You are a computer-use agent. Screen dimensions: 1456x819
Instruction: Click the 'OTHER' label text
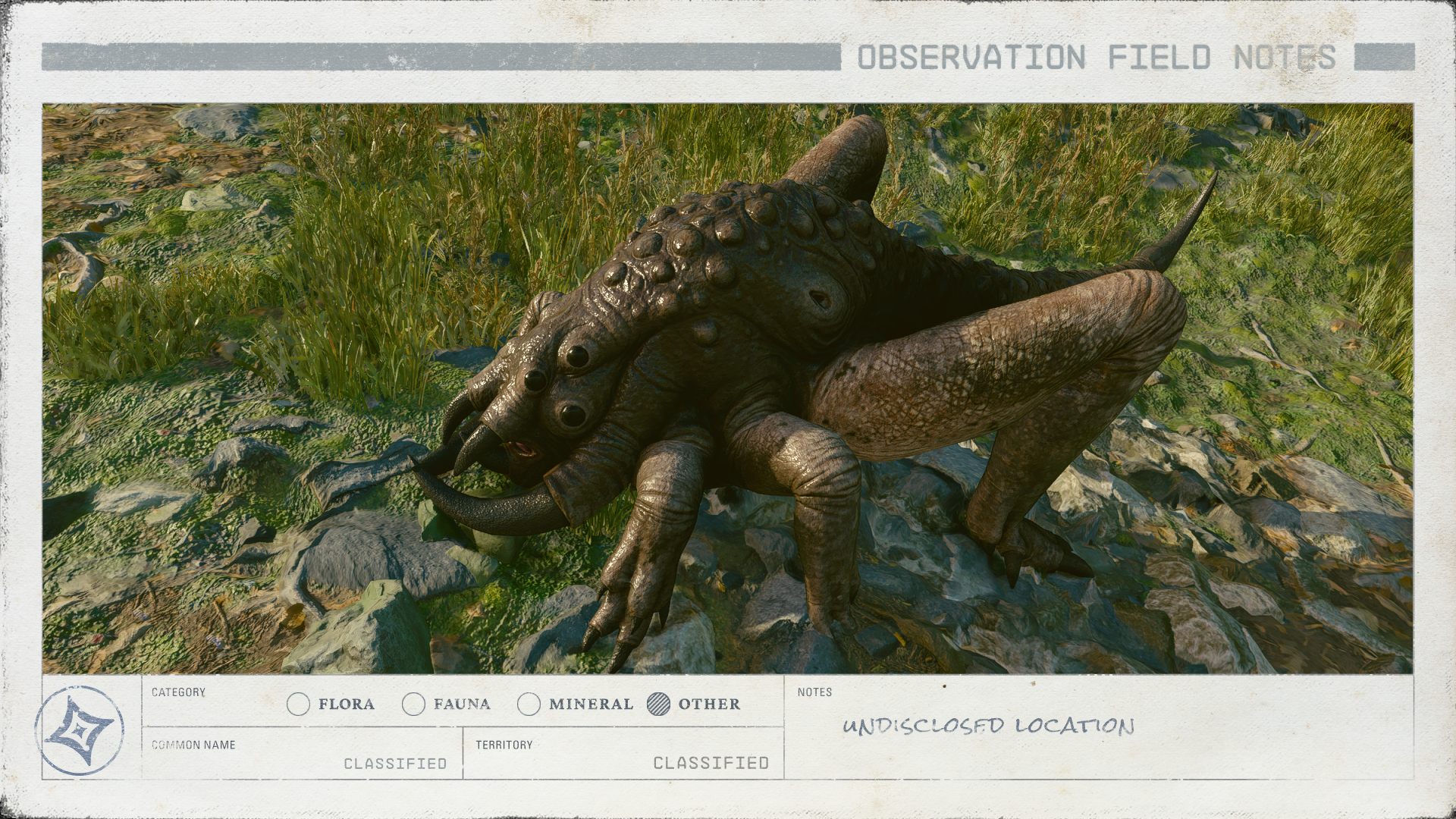click(709, 704)
